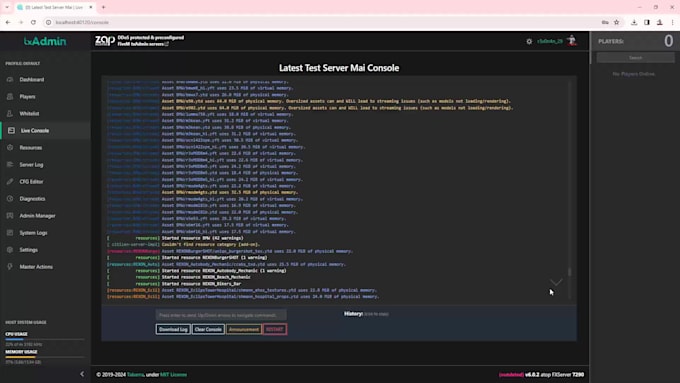Open the Diagnostics menu item
Screen dimensions: 680x383
32,199
